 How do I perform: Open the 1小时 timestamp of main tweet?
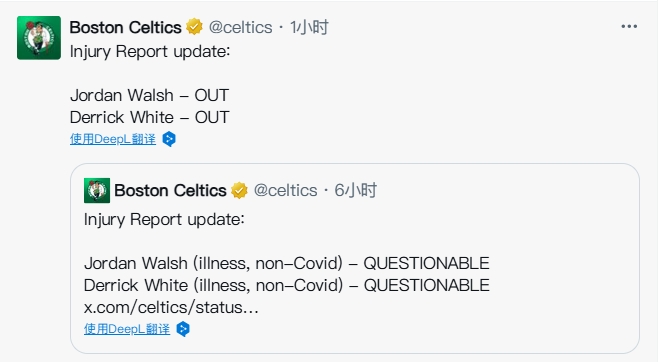pyautogui.click(x=309, y=27)
